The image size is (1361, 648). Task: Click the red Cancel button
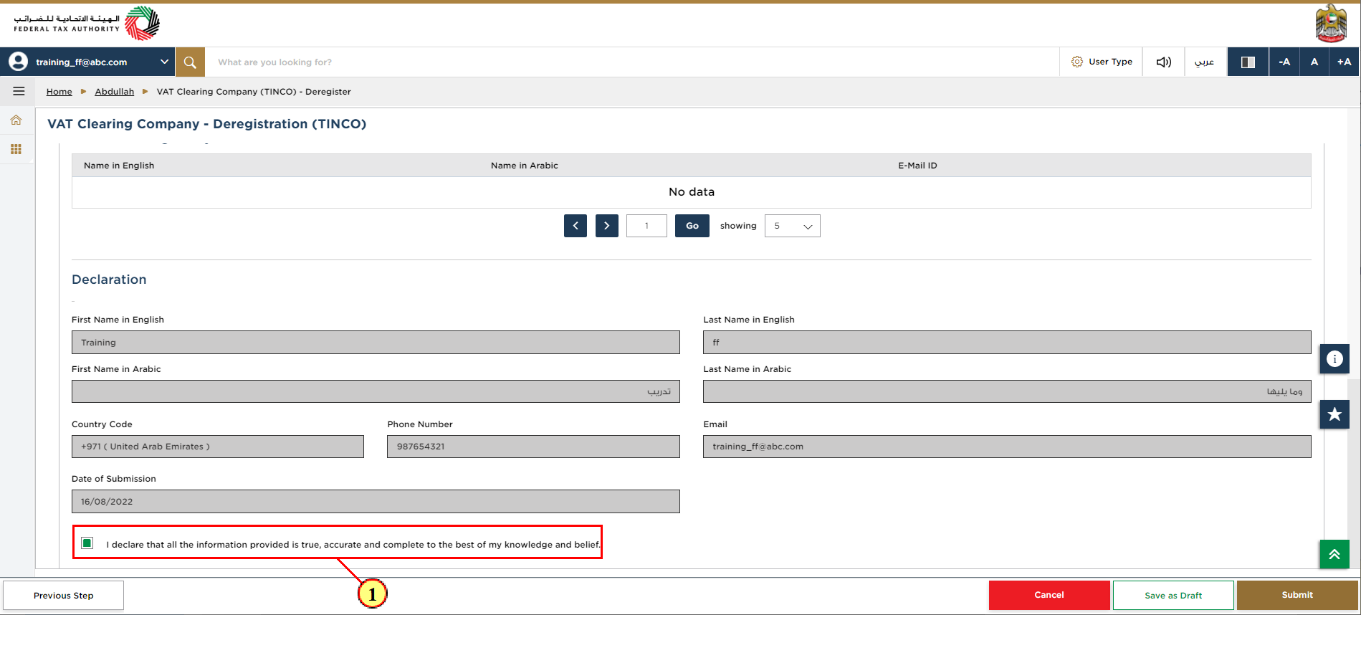coord(1049,595)
